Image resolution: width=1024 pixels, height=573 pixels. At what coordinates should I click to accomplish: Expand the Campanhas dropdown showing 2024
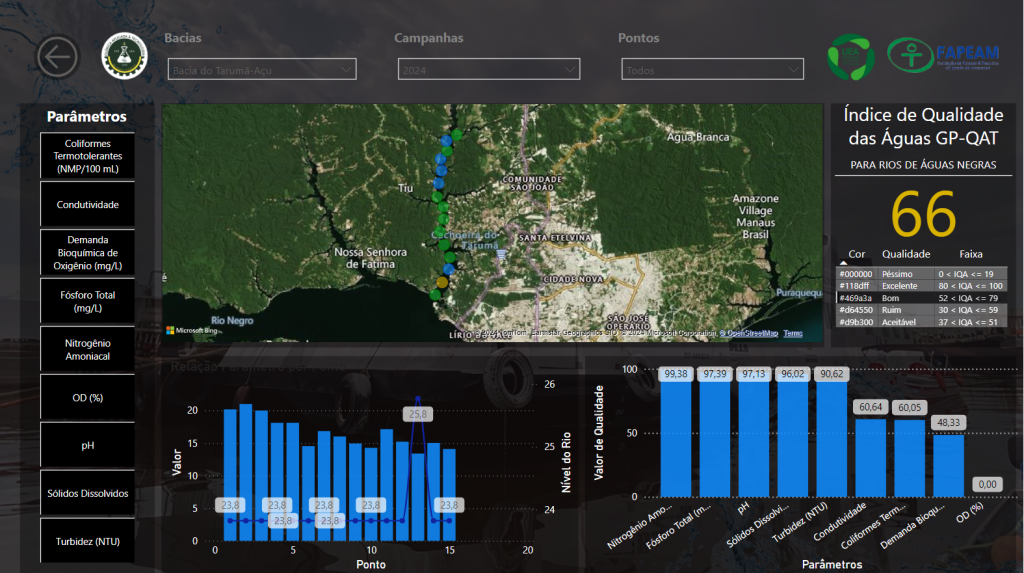coord(487,70)
